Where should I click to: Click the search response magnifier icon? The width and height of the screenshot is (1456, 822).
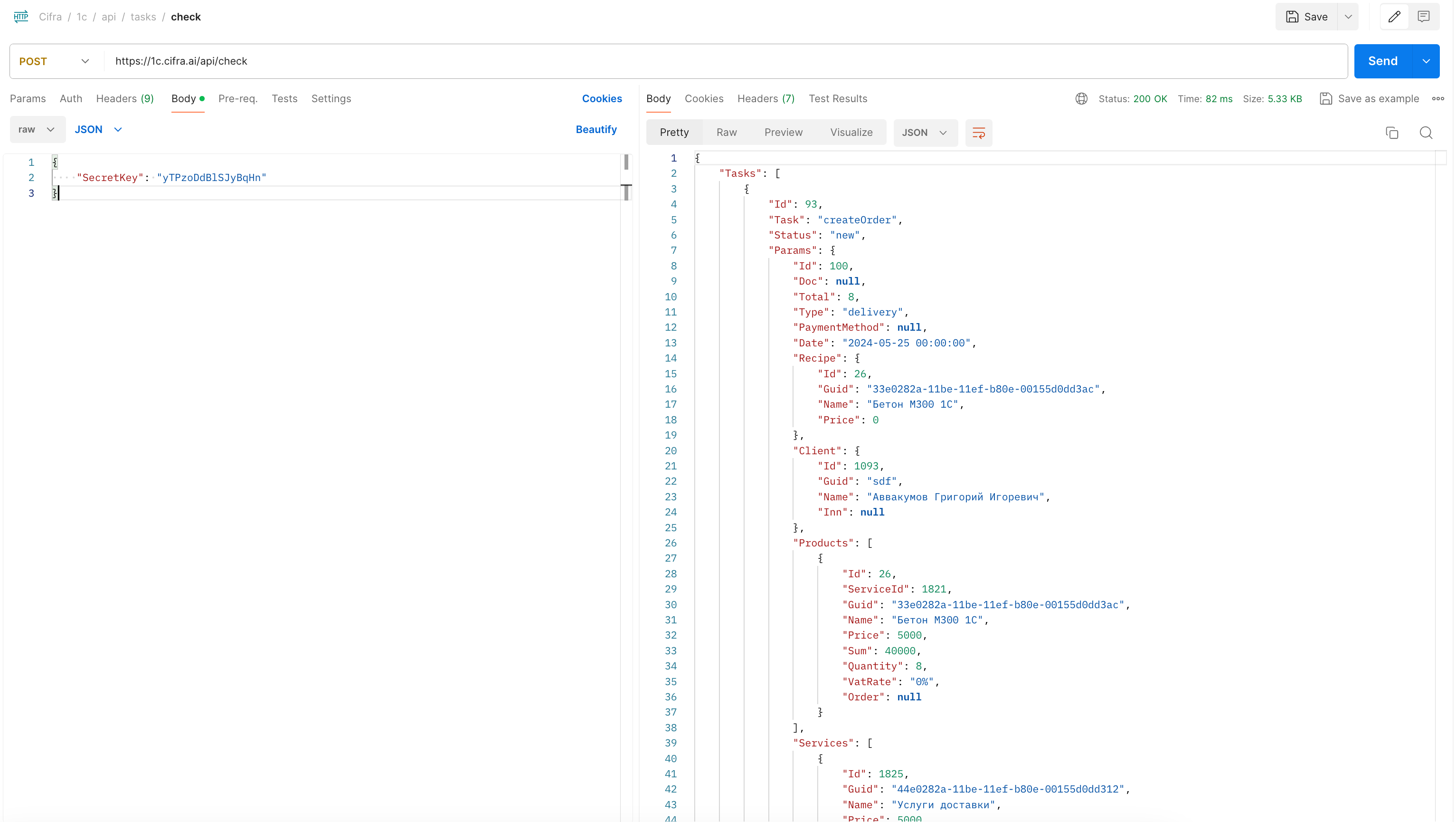pos(1426,133)
